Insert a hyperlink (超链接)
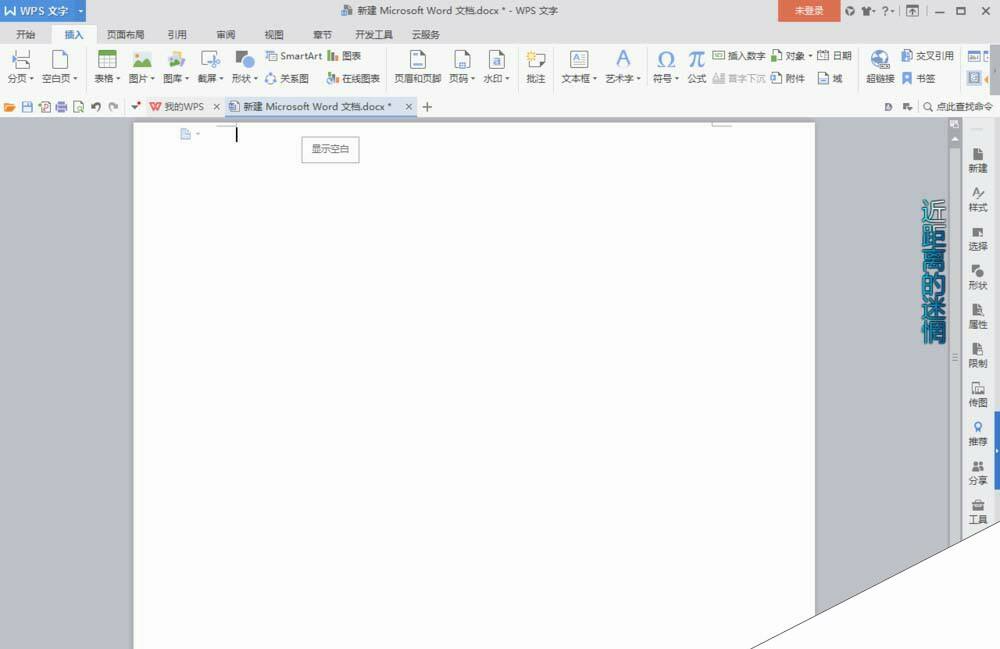Viewport: 1000px width, 649px height. [x=880, y=66]
